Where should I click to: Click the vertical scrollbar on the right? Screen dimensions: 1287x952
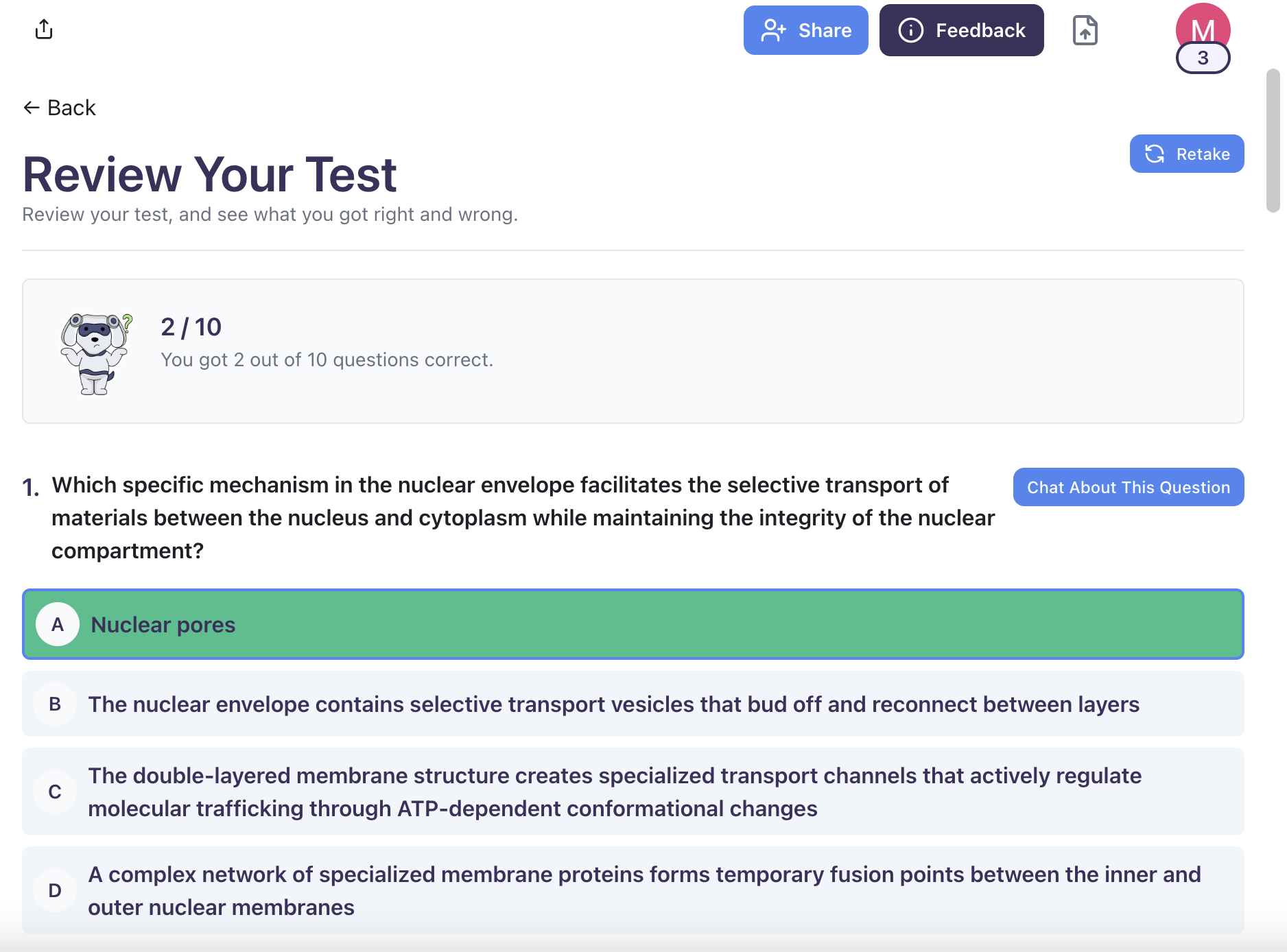[x=1273, y=137]
